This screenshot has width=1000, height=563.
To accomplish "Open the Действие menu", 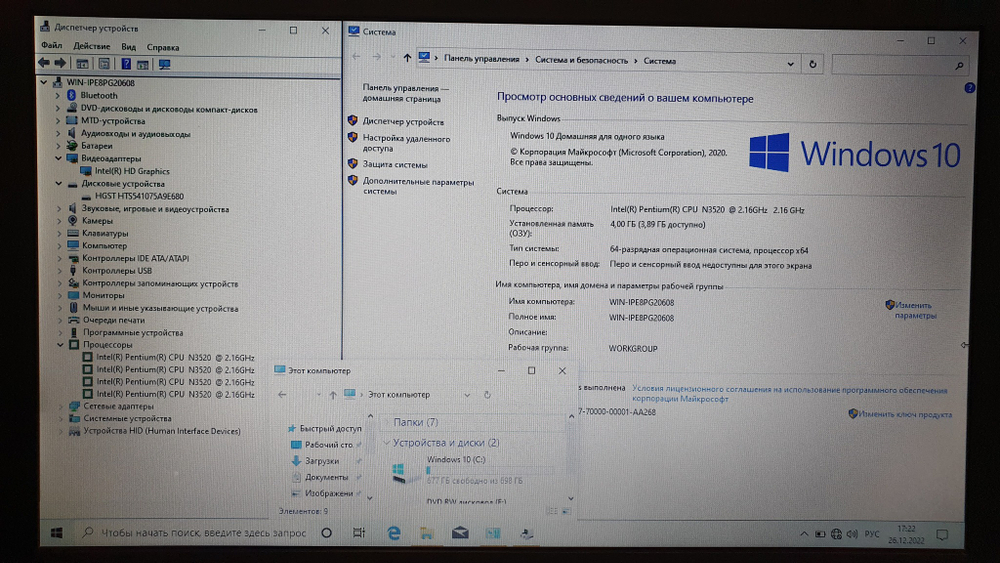I will point(91,46).
